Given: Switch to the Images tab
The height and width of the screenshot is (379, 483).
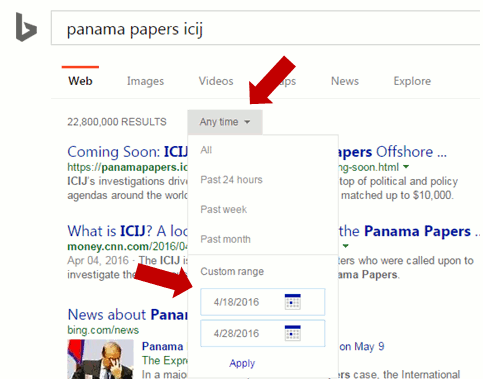Looking at the screenshot, I should 145,81.
